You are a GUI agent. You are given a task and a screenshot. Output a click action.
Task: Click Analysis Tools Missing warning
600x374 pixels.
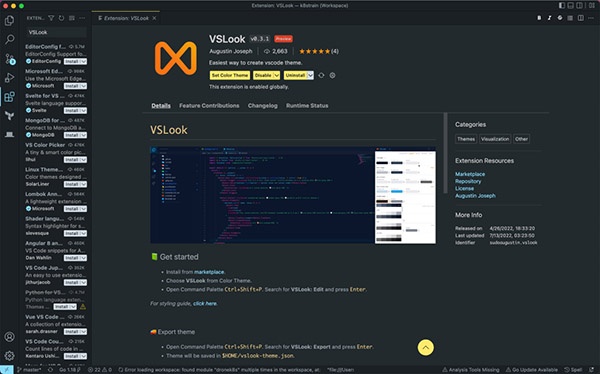click(x=471, y=370)
